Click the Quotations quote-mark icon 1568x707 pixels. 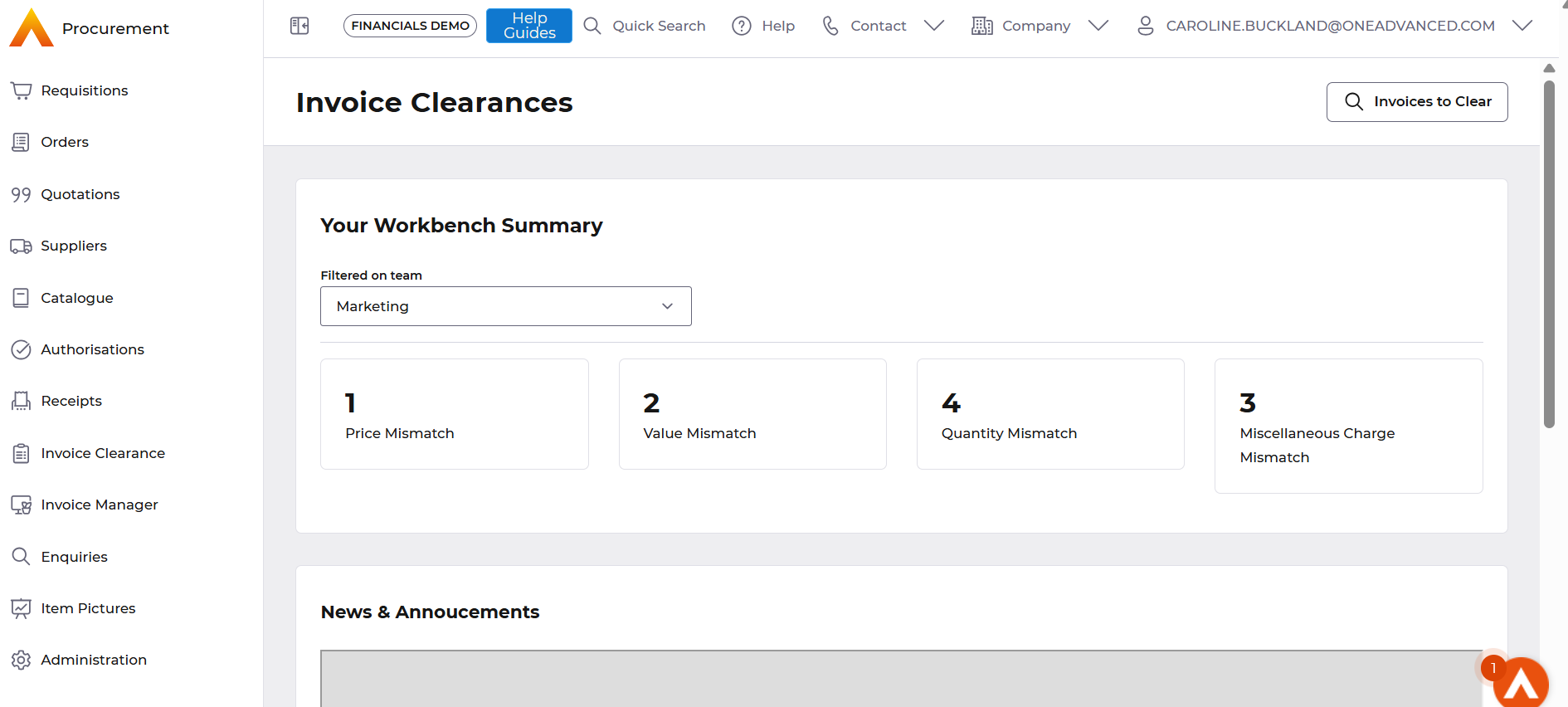(x=21, y=194)
